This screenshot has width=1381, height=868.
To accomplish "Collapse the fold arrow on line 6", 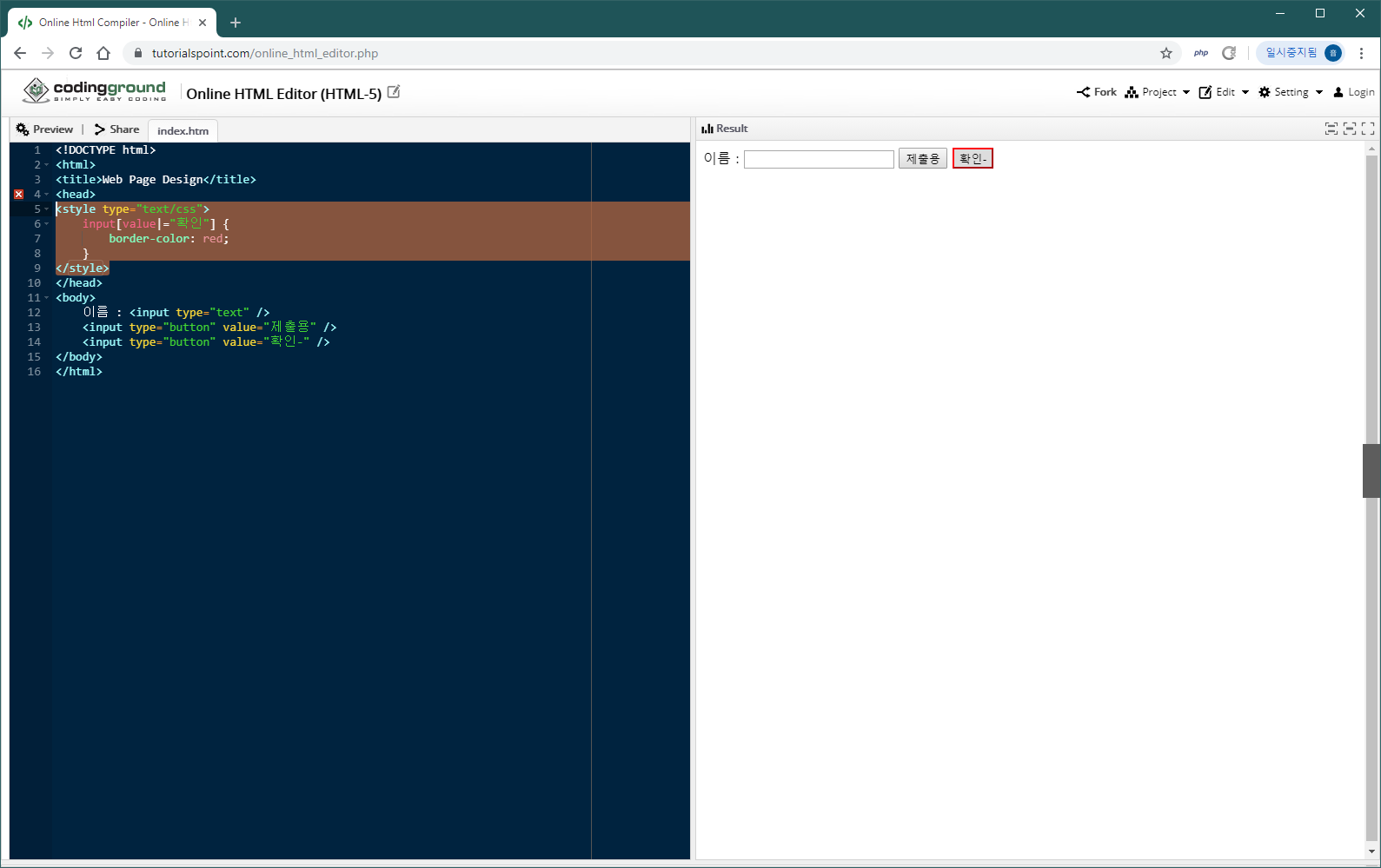I will pos(47,224).
